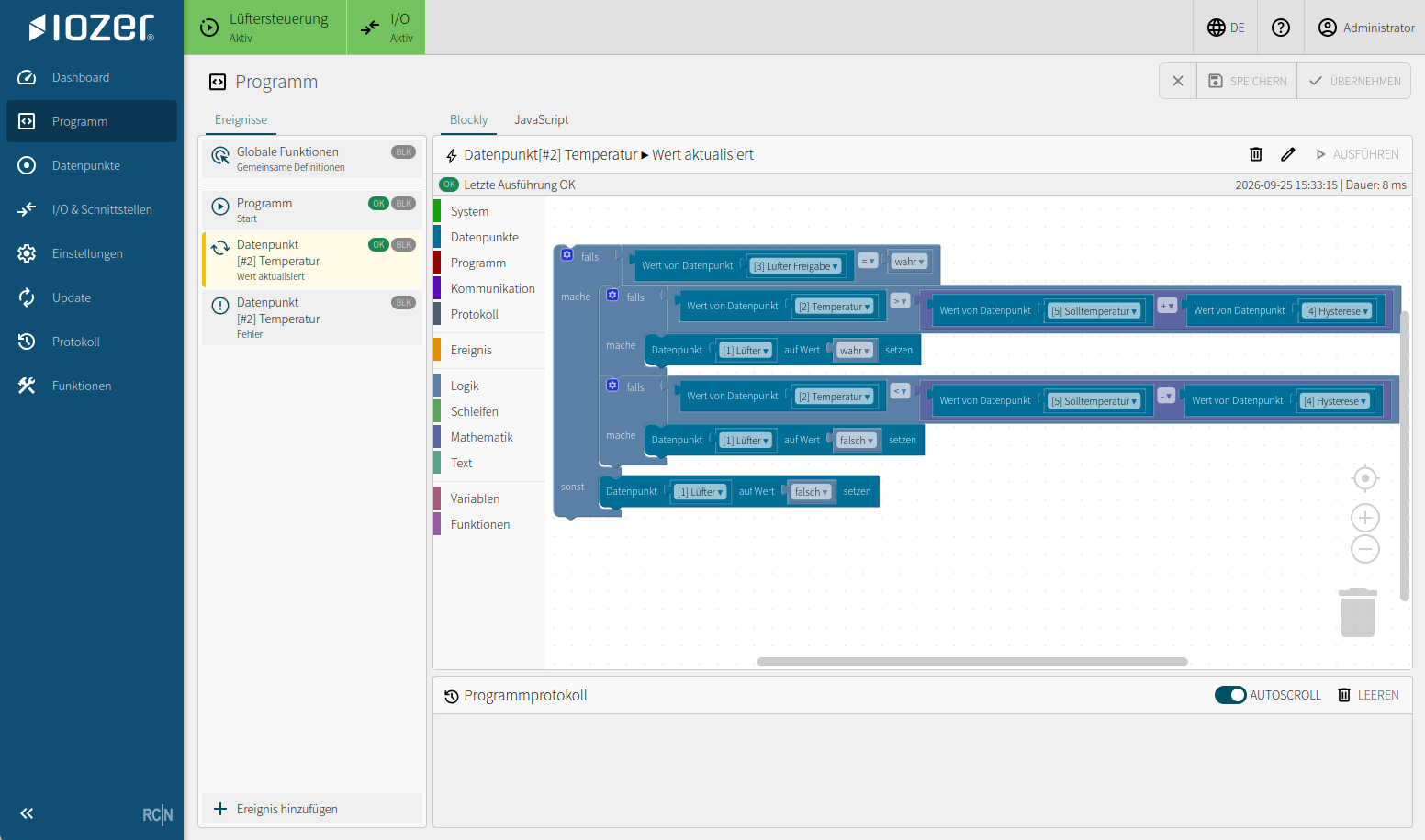Close the Programm editor with X
The image size is (1425, 840).
(1178, 81)
